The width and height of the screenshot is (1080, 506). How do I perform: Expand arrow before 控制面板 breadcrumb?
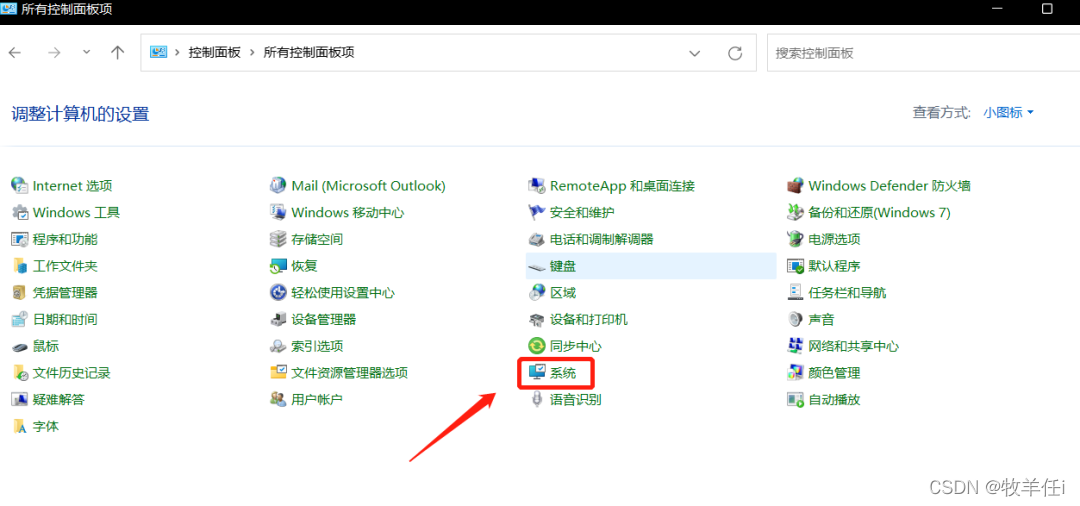coord(177,53)
